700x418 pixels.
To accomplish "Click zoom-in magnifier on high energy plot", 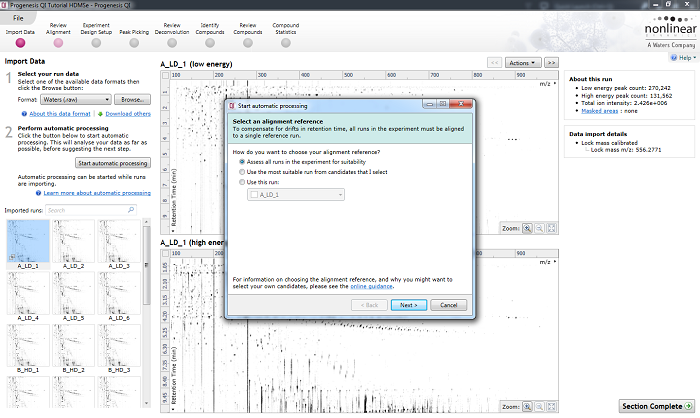I will coord(527,406).
